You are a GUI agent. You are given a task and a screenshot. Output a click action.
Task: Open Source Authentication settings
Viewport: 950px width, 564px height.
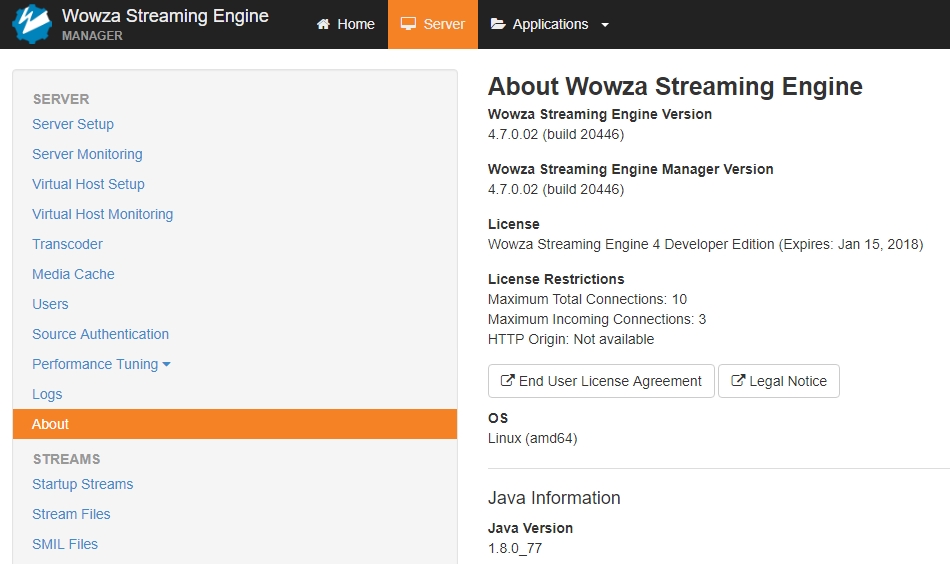click(x=101, y=334)
